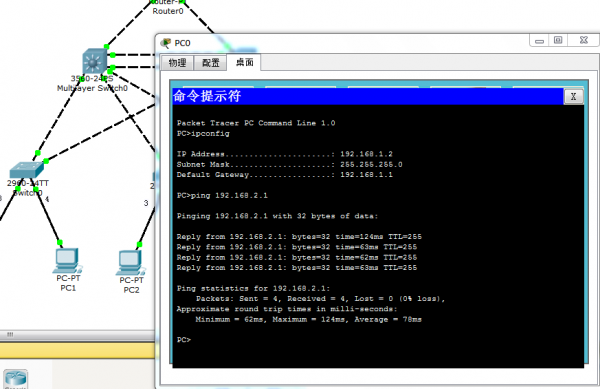Click the 'Ping statistics for 192.168.2.1' line
Image resolution: width=600 pixels, height=389 pixels.
coord(253,288)
